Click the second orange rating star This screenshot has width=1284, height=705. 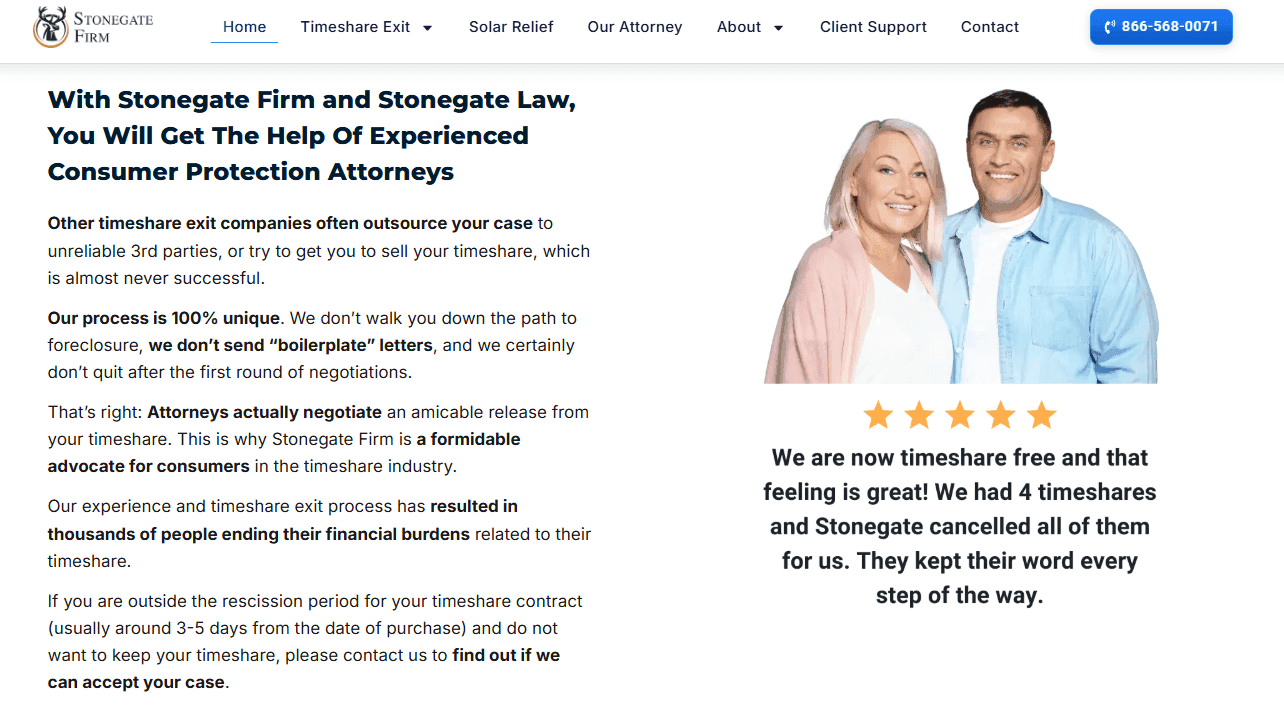point(919,414)
